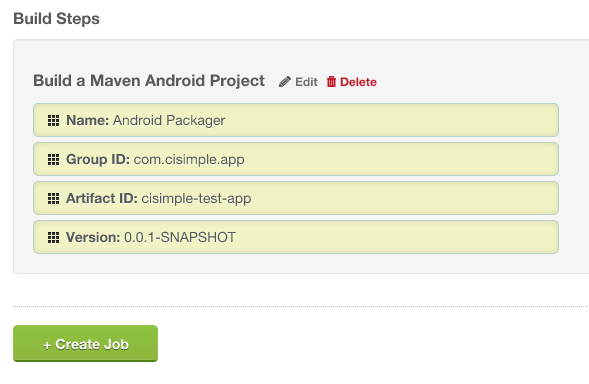589x384 pixels.
Task: Click the pencil Edit icon
Action: pyautogui.click(x=285, y=82)
